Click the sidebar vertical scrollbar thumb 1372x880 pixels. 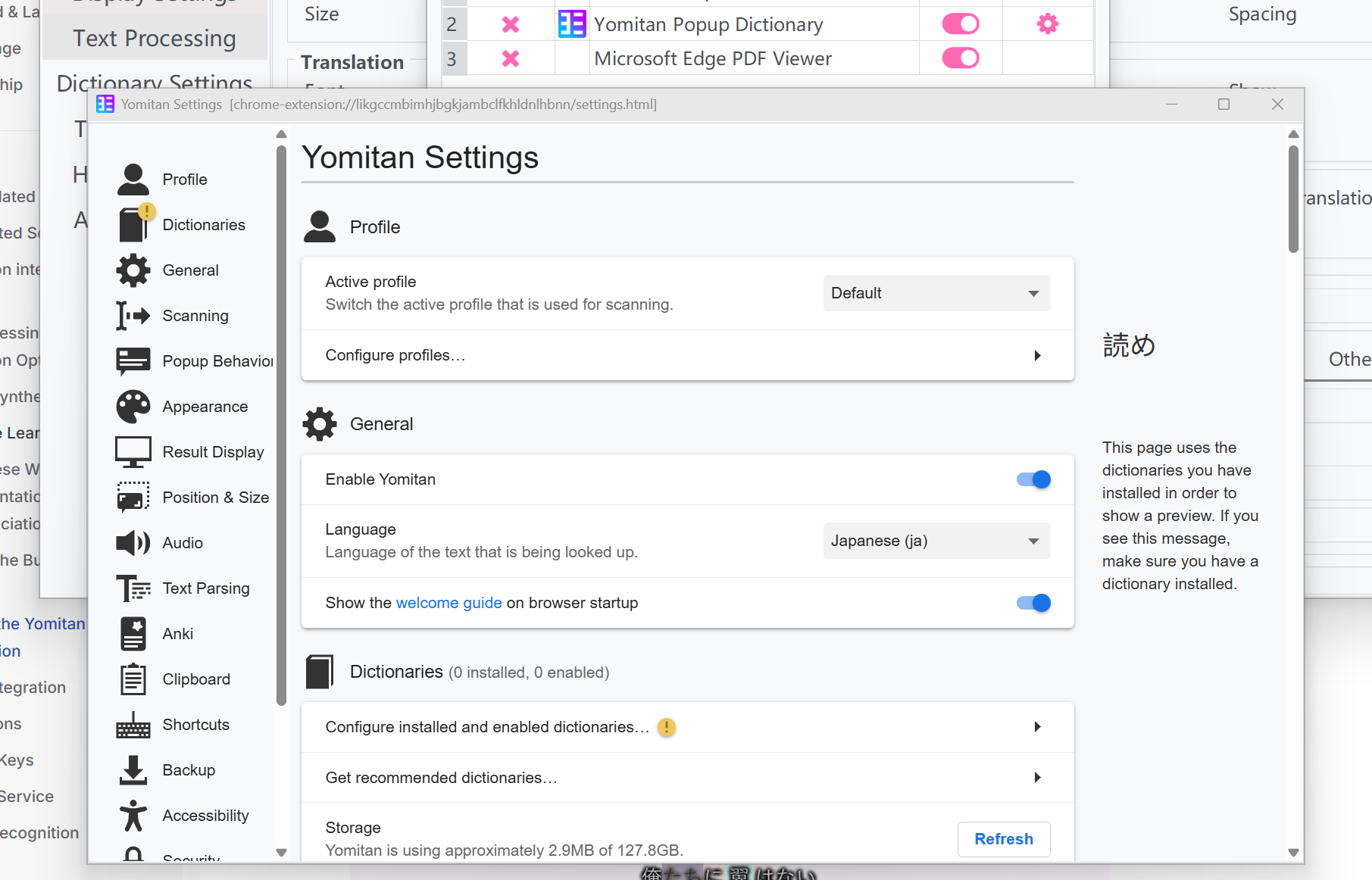coord(281,426)
